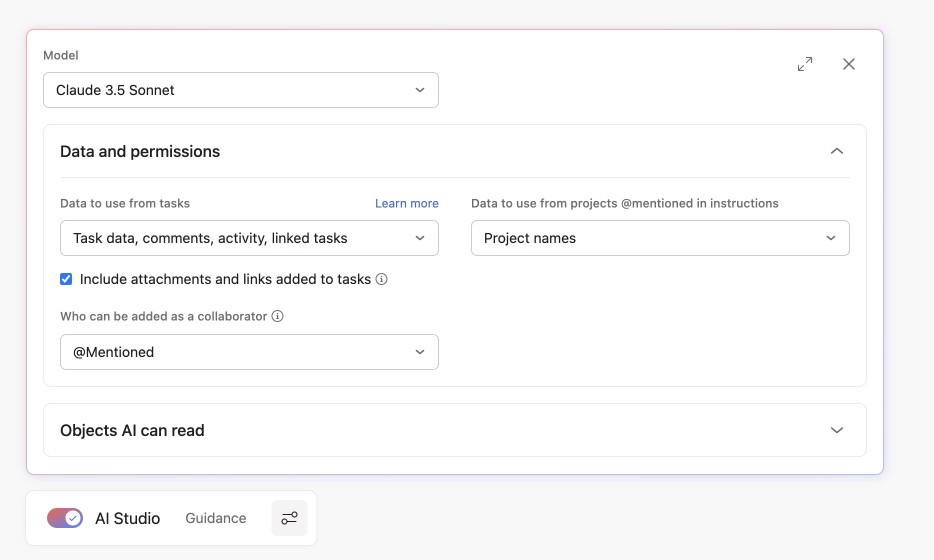
Task: Click the expand to fullscreen icon
Action: [805, 64]
